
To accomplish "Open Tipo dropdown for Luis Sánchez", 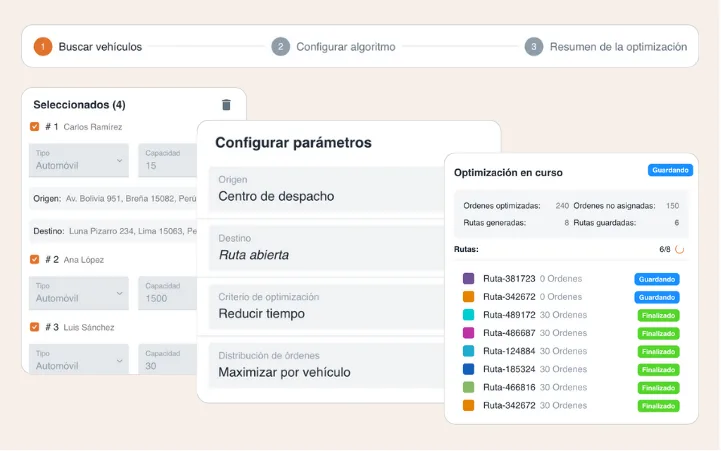I will pyautogui.click(x=79, y=359).
